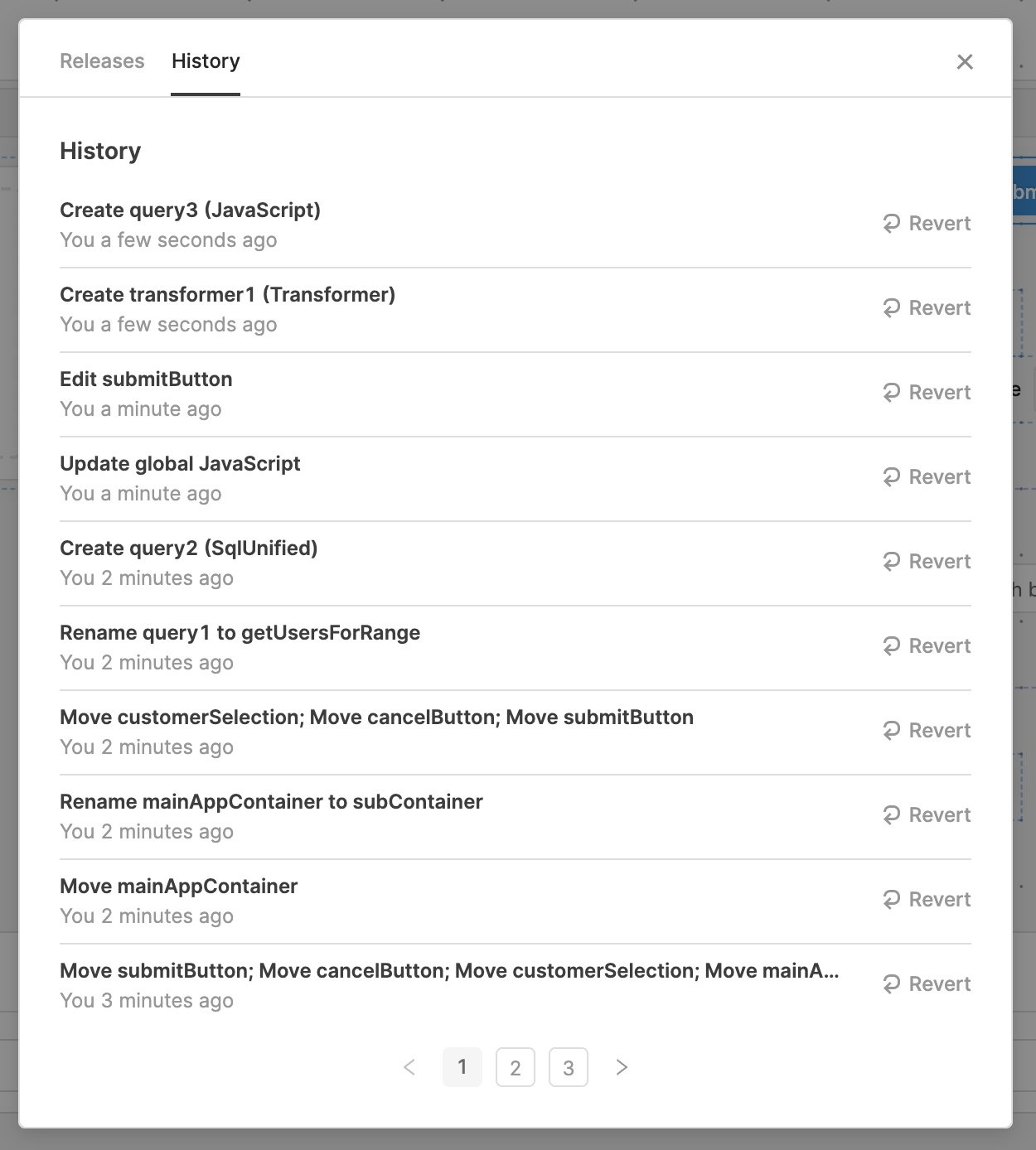1036x1150 pixels.
Task: Jump to history page 3
Action: tap(569, 1067)
